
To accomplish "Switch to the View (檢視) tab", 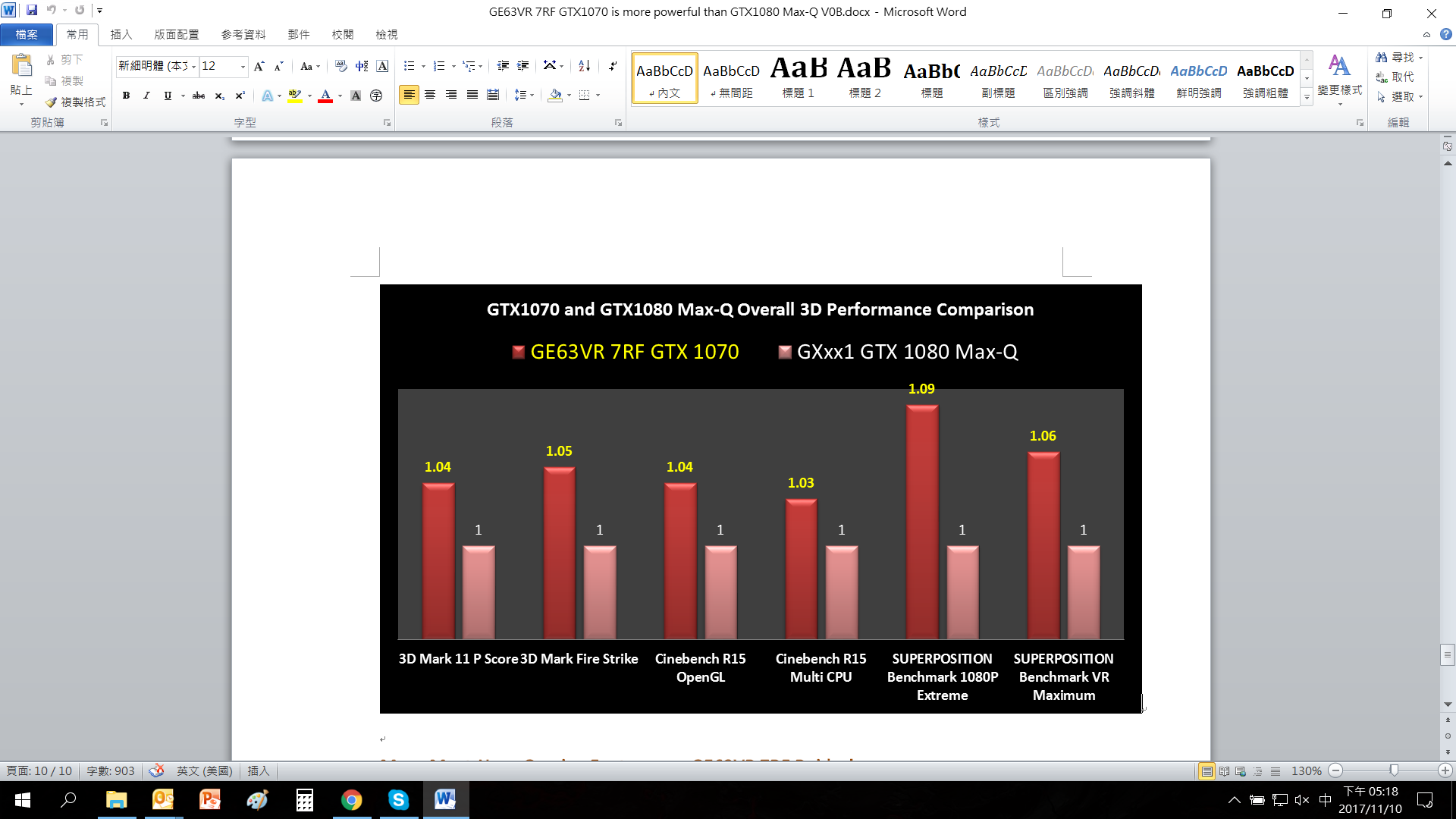I will point(386,34).
